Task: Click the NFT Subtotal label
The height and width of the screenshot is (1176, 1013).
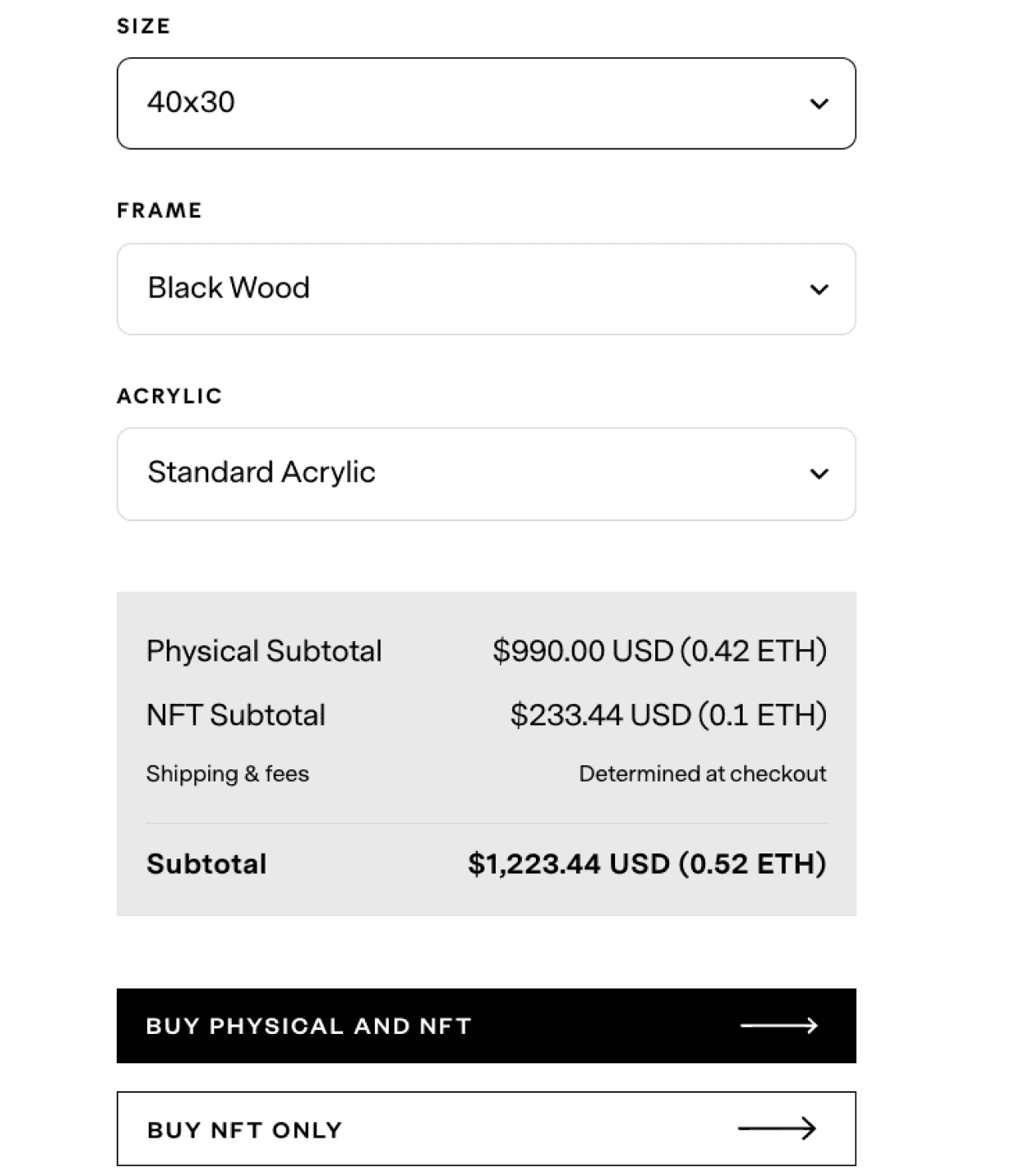Action: (x=236, y=715)
